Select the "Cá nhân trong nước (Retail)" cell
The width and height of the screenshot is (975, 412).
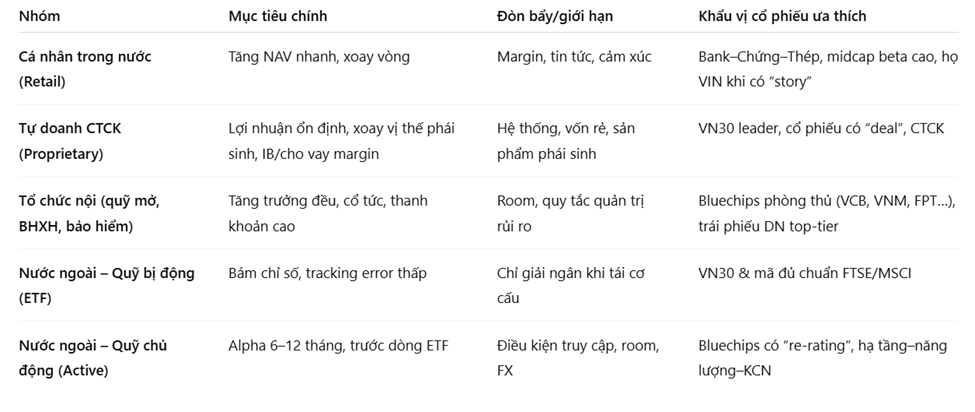coord(85,68)
